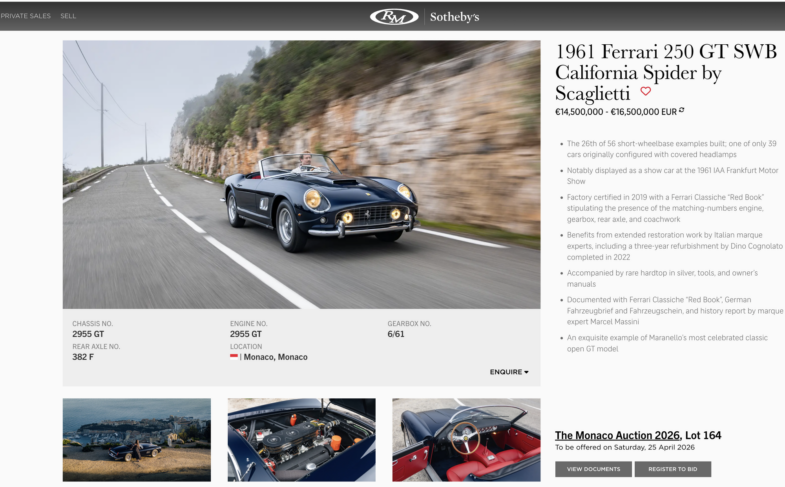The image size is (785, 487).
Task: Click the bullet mentioning Marcel Massini history report
Action: 674,310
